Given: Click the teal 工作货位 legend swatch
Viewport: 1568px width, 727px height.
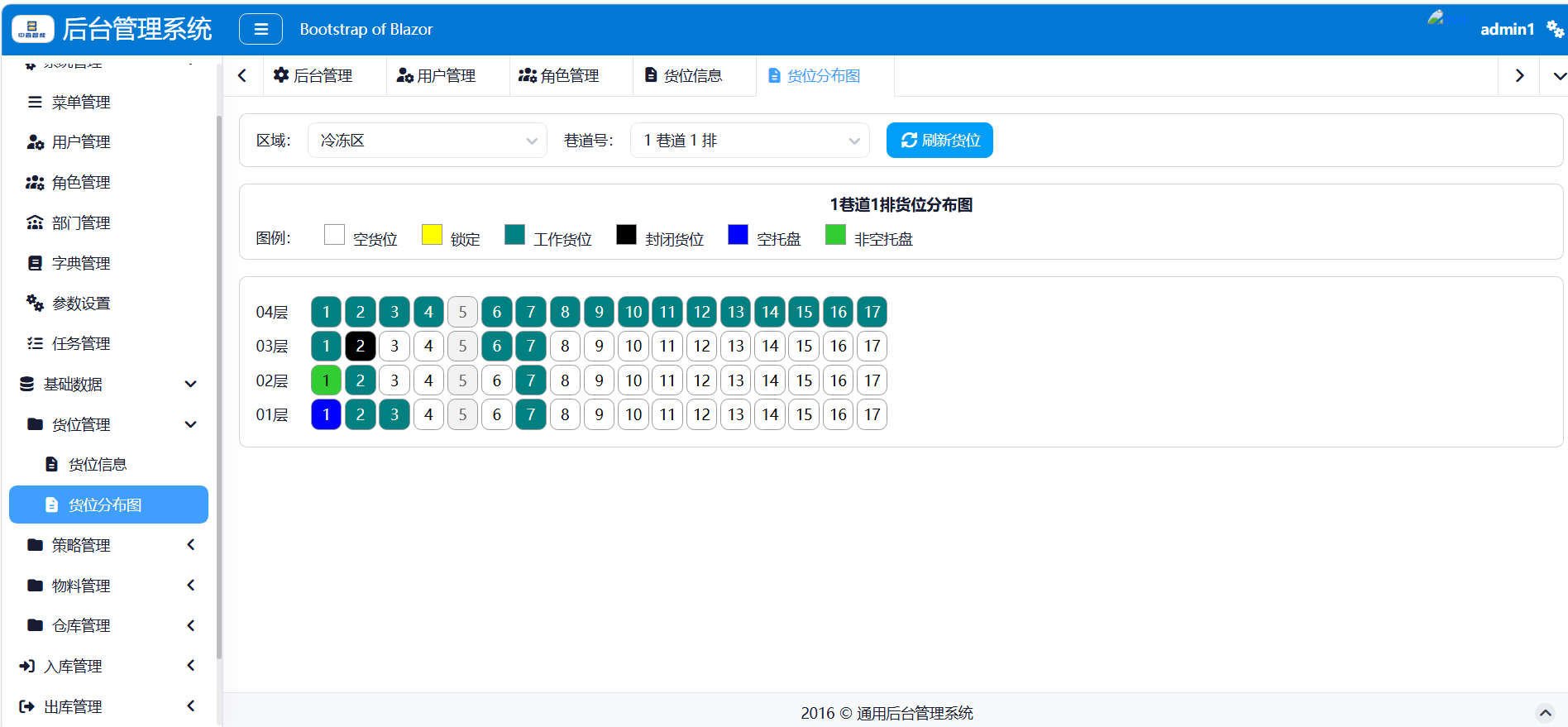Looking at the screenshot, I should pyautogui.click(x=514, y=235).
